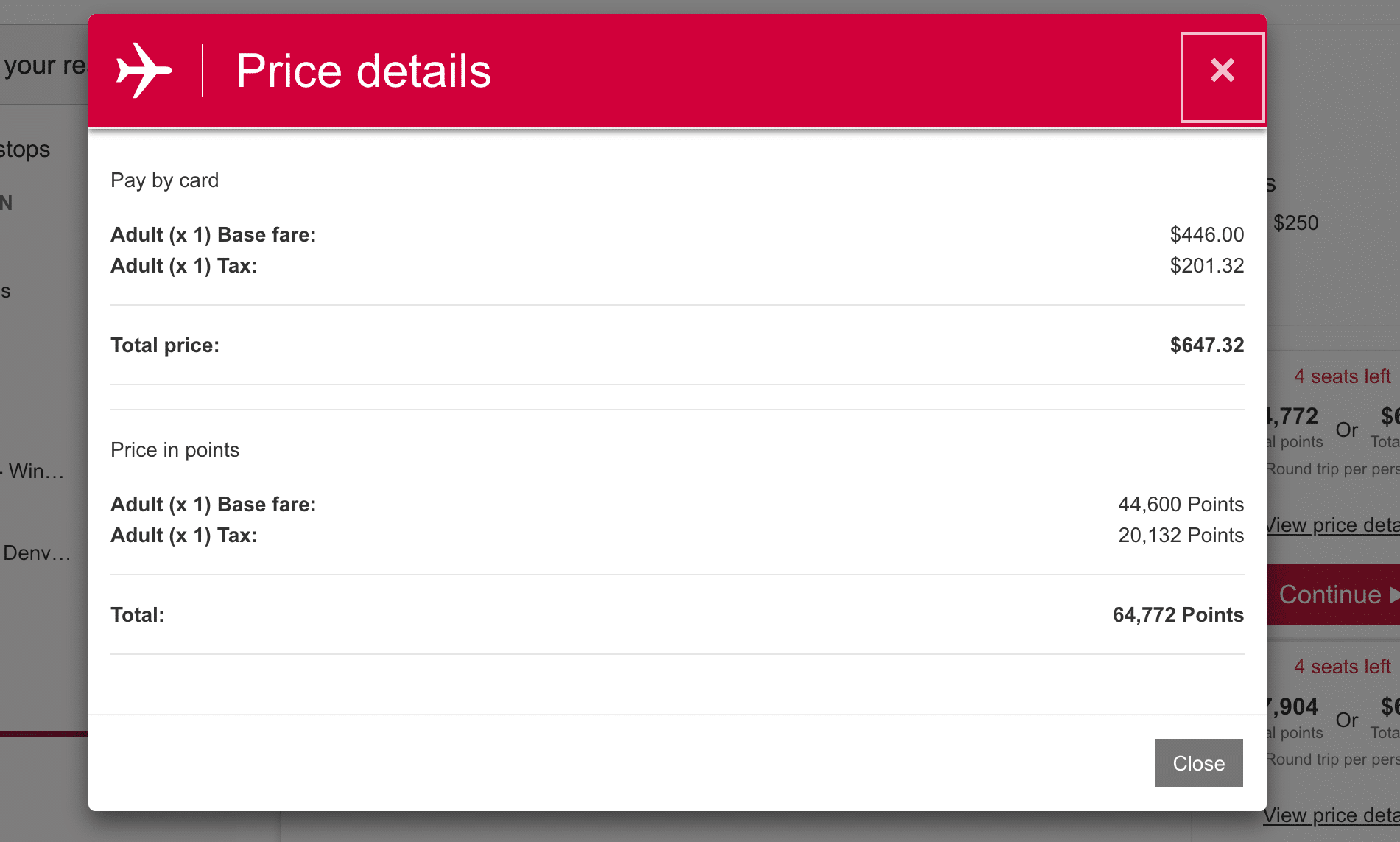
Task: Click the 44,600 Points base fare value
Action: click(1181, 505)
